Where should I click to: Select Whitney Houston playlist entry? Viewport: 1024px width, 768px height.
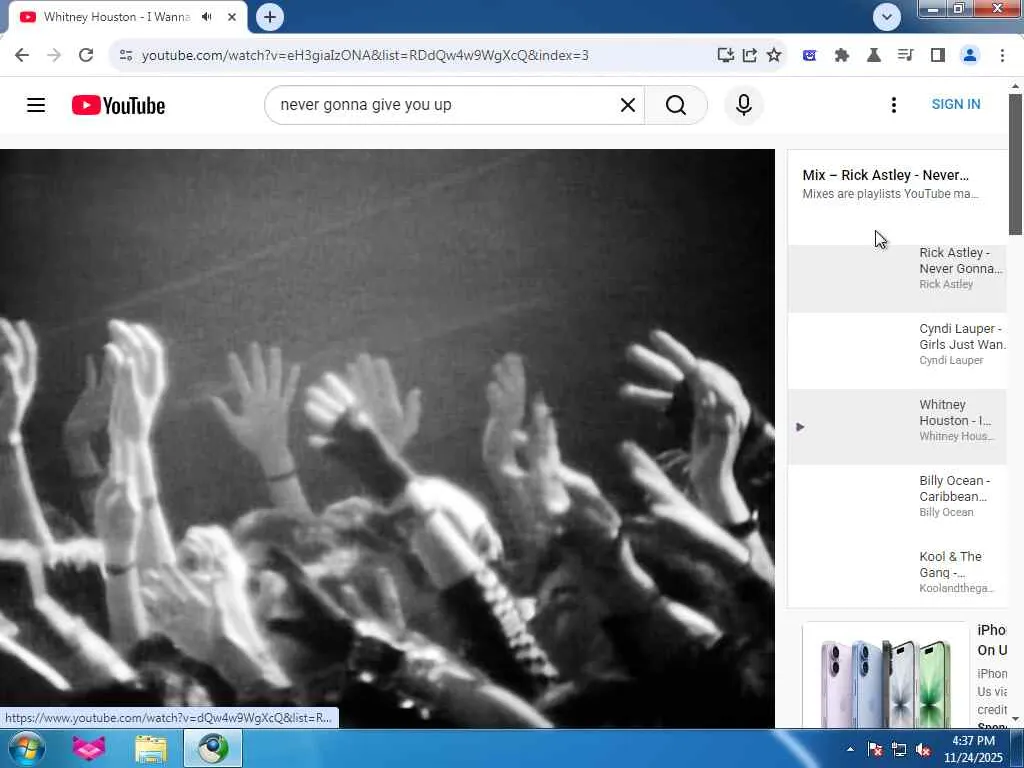(897, 426)
